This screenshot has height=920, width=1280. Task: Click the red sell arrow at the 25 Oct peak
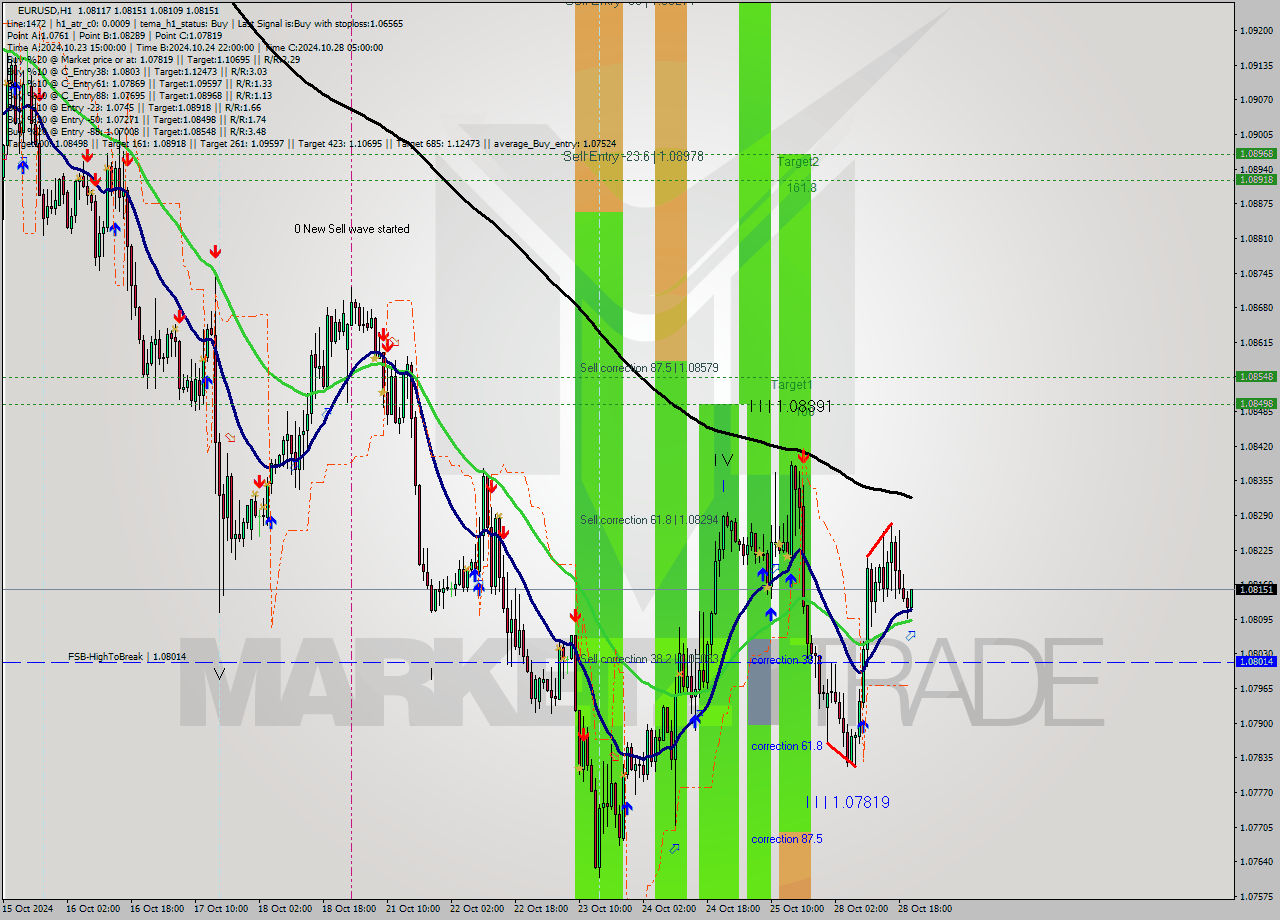(x=803, y=456)
